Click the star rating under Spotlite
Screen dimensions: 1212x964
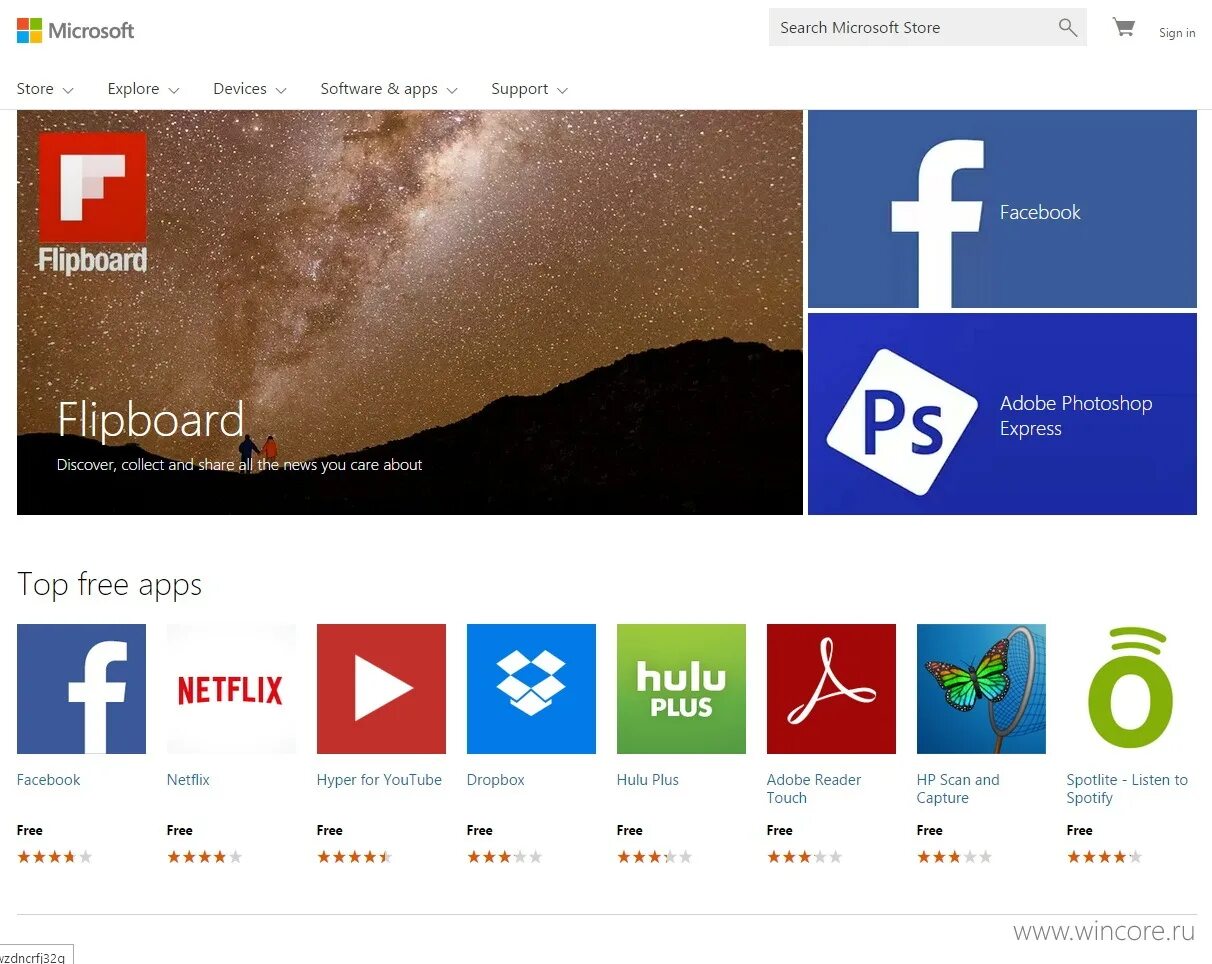point(1105,857)
